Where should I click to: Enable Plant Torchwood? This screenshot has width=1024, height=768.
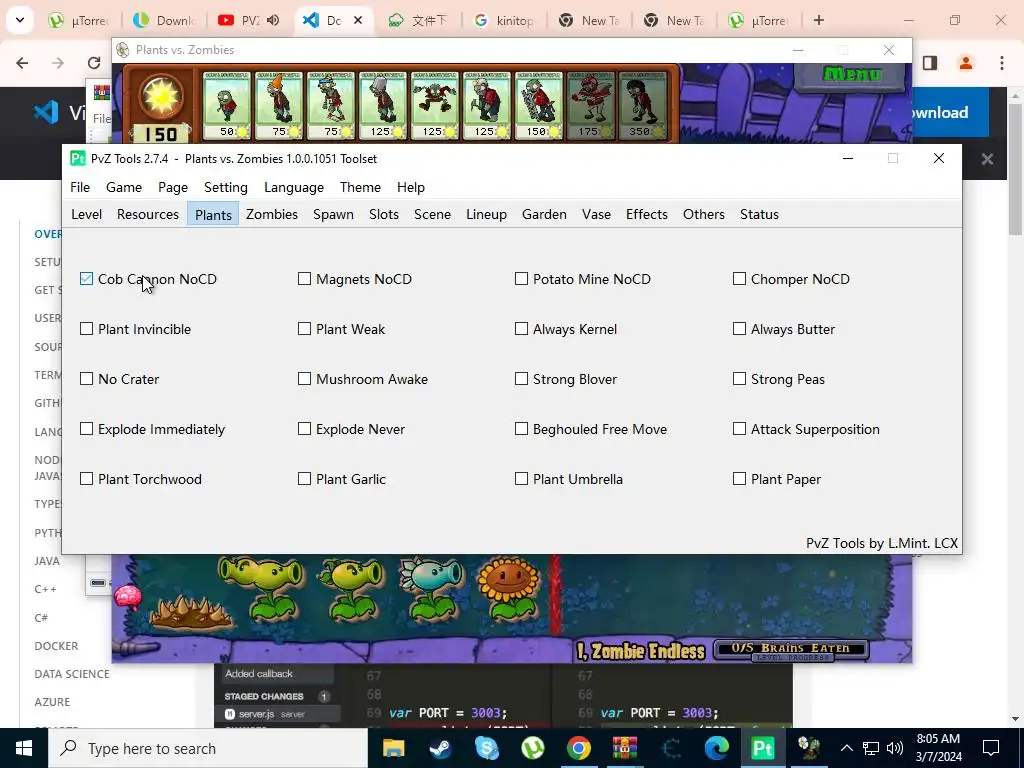coord(86,479)
